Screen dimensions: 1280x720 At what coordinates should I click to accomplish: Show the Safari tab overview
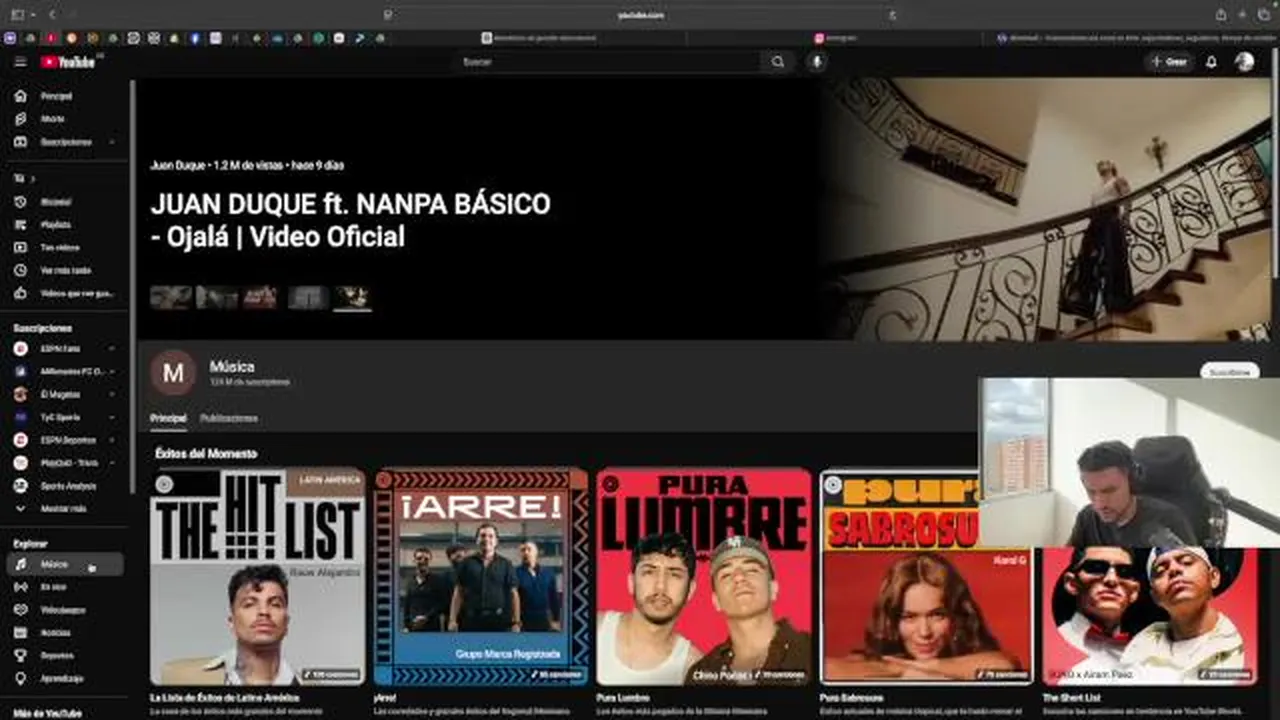[1265, 15]
